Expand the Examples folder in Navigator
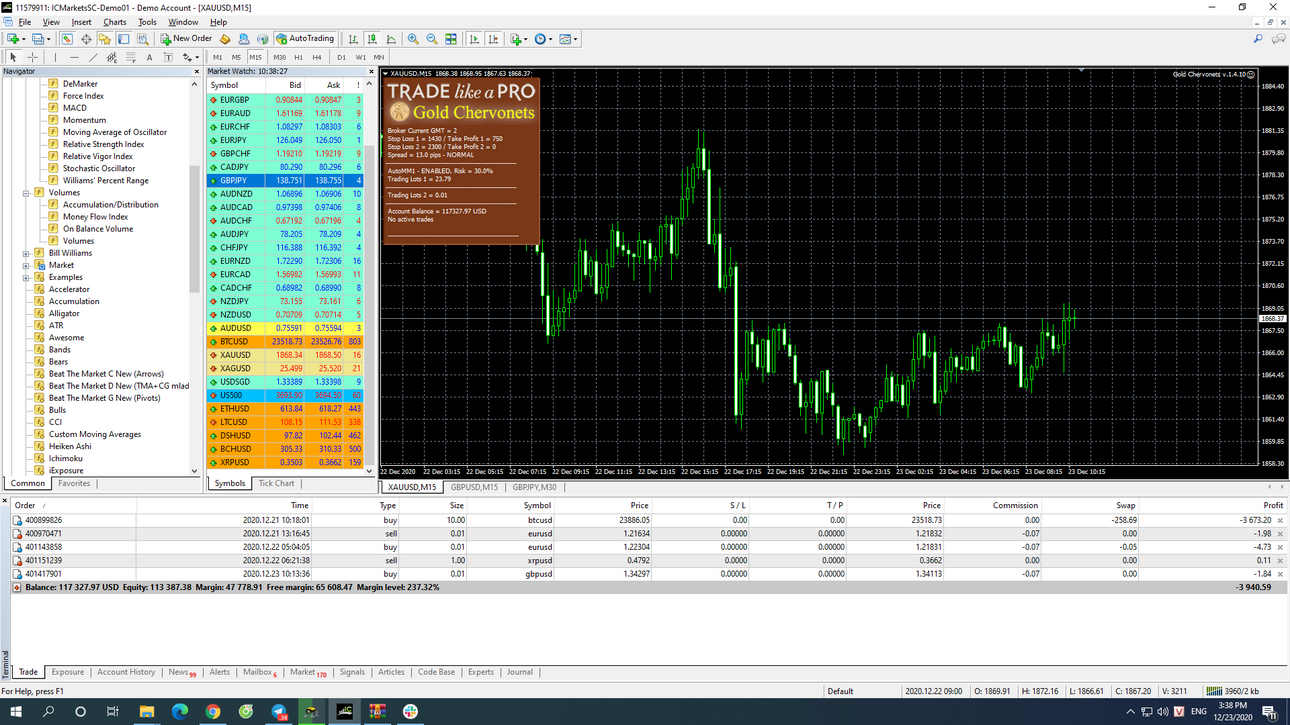This screenshot has height=725, width=1290. (26, 278)
